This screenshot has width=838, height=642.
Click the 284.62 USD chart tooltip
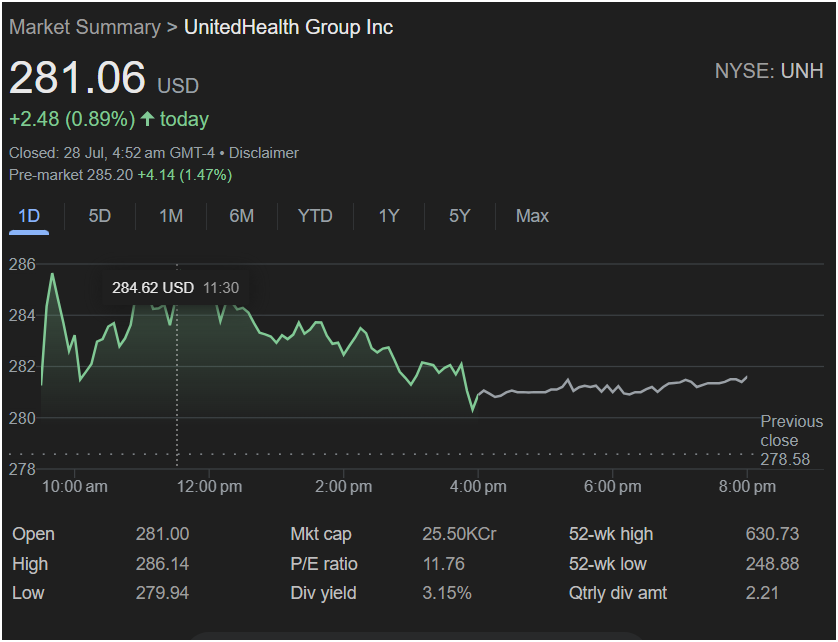tap(175, 288)
